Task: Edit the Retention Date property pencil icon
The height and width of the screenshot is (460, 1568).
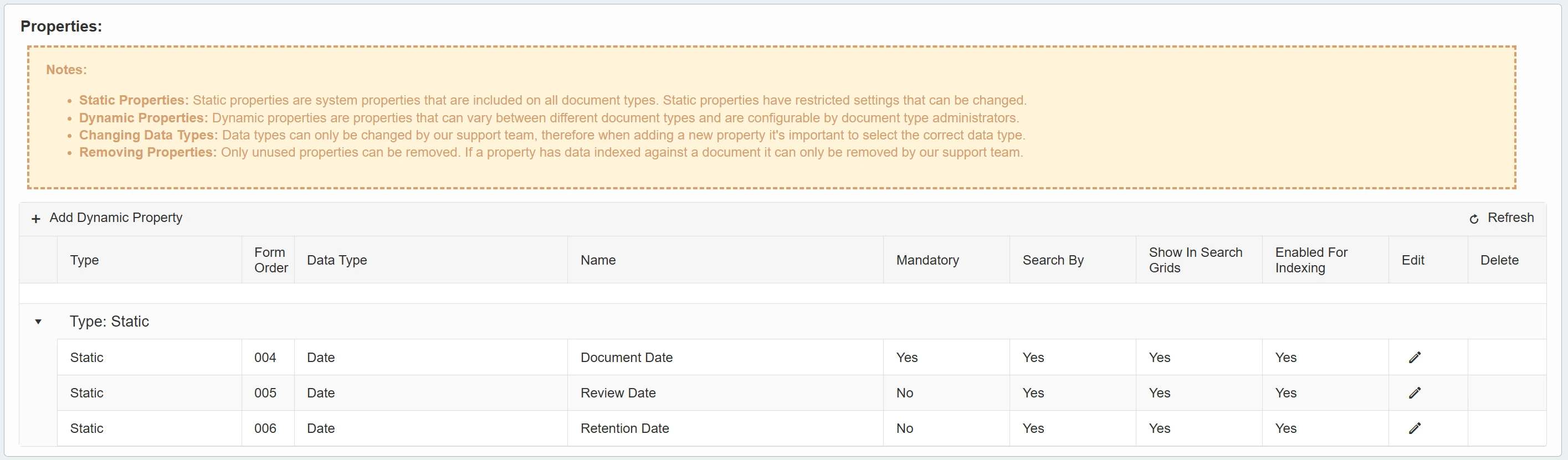Action: [1415, 428]
